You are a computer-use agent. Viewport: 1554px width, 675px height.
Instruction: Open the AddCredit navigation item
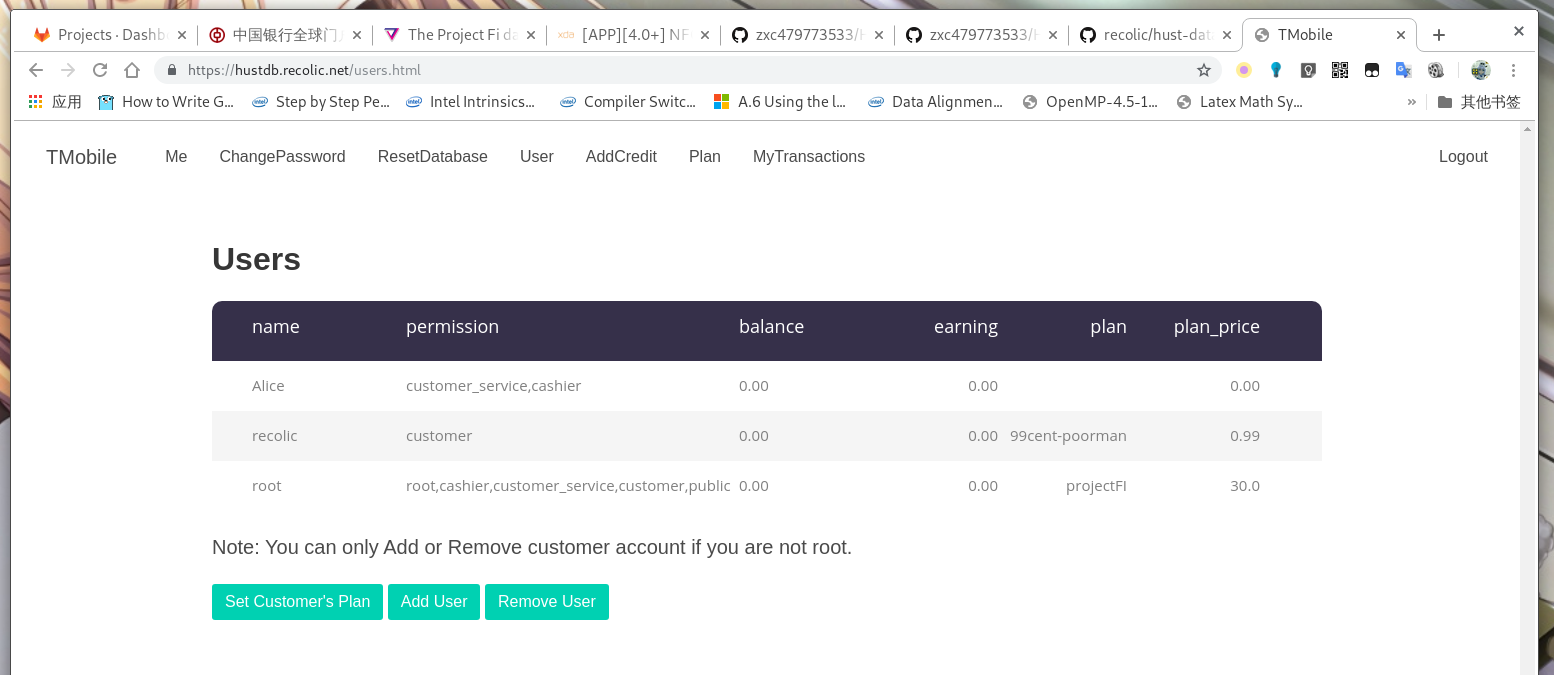[x=621, y=157]
